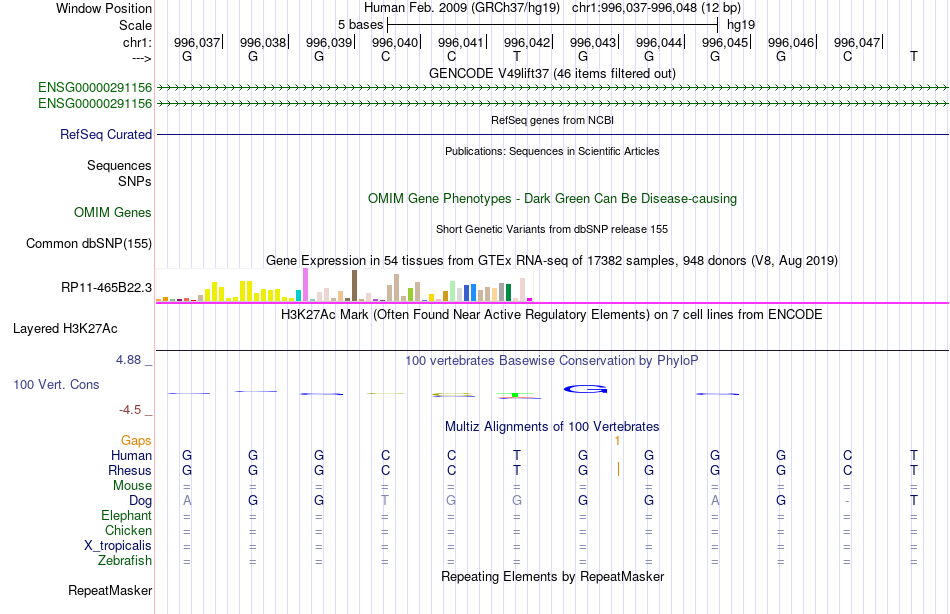The image size is (950, 614).
Task: Click Human row base T under 996,042
Action: pos(517,455)
